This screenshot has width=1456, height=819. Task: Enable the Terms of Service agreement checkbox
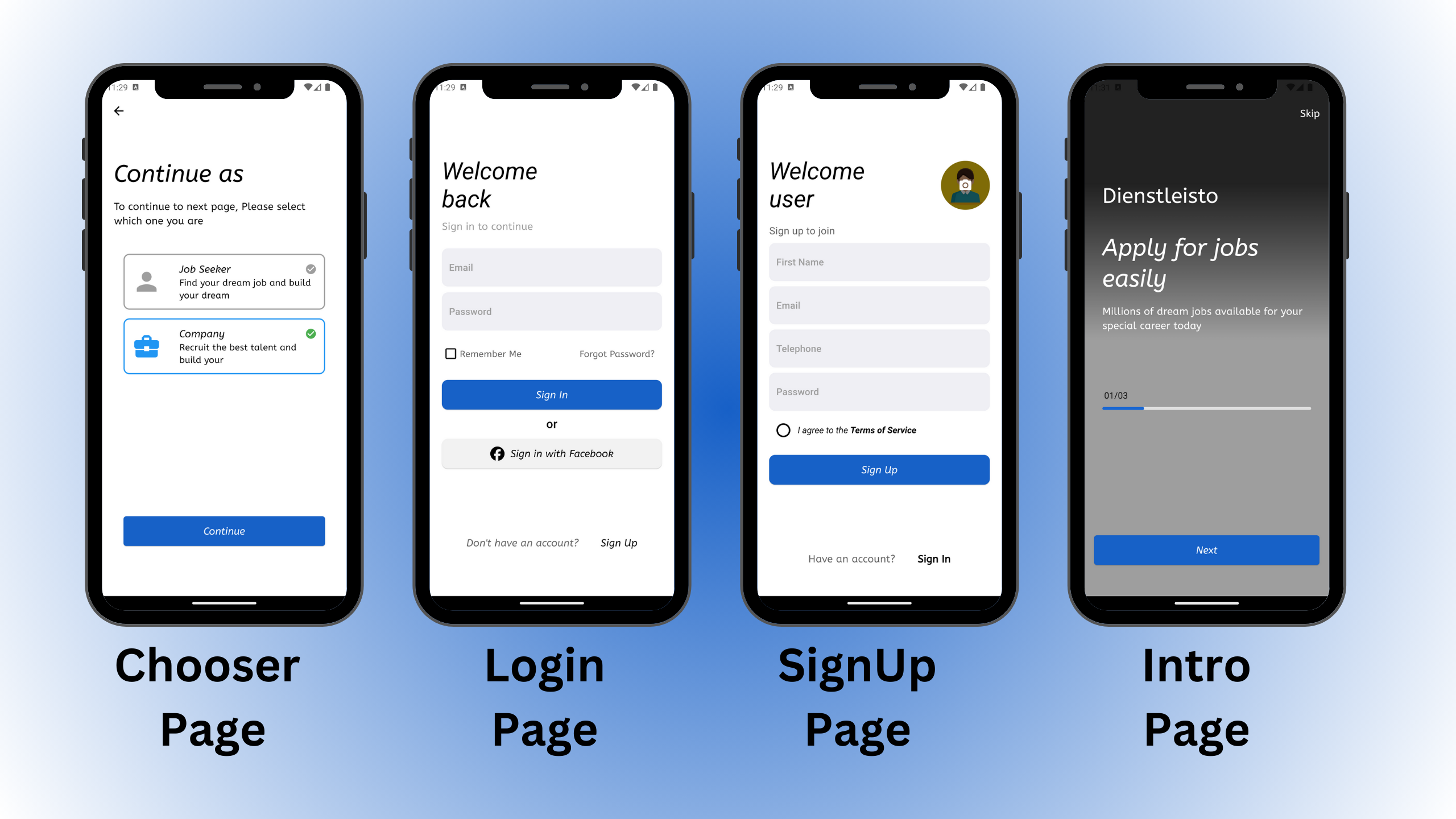783,430
